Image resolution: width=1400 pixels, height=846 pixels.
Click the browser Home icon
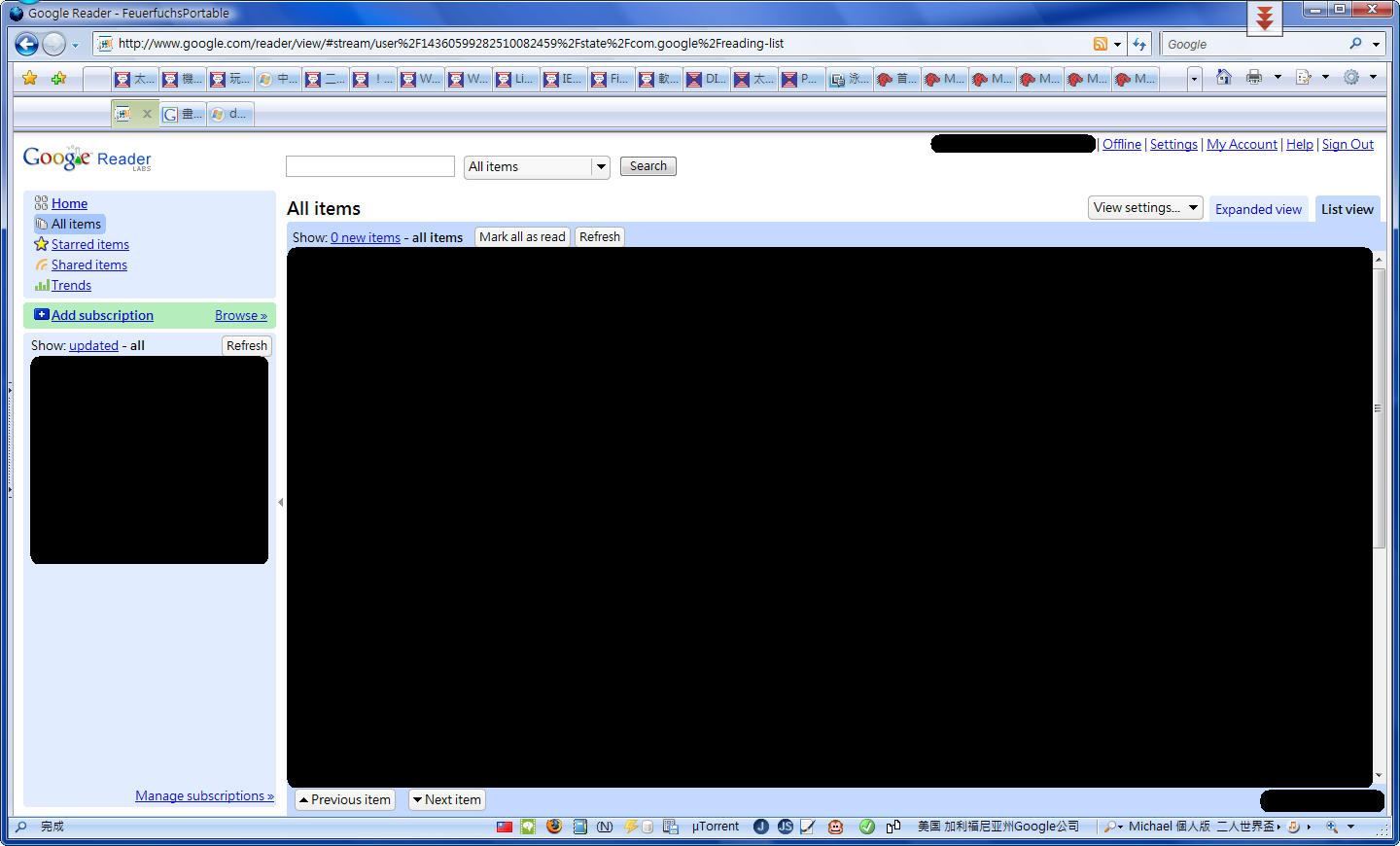[1224, 78]
